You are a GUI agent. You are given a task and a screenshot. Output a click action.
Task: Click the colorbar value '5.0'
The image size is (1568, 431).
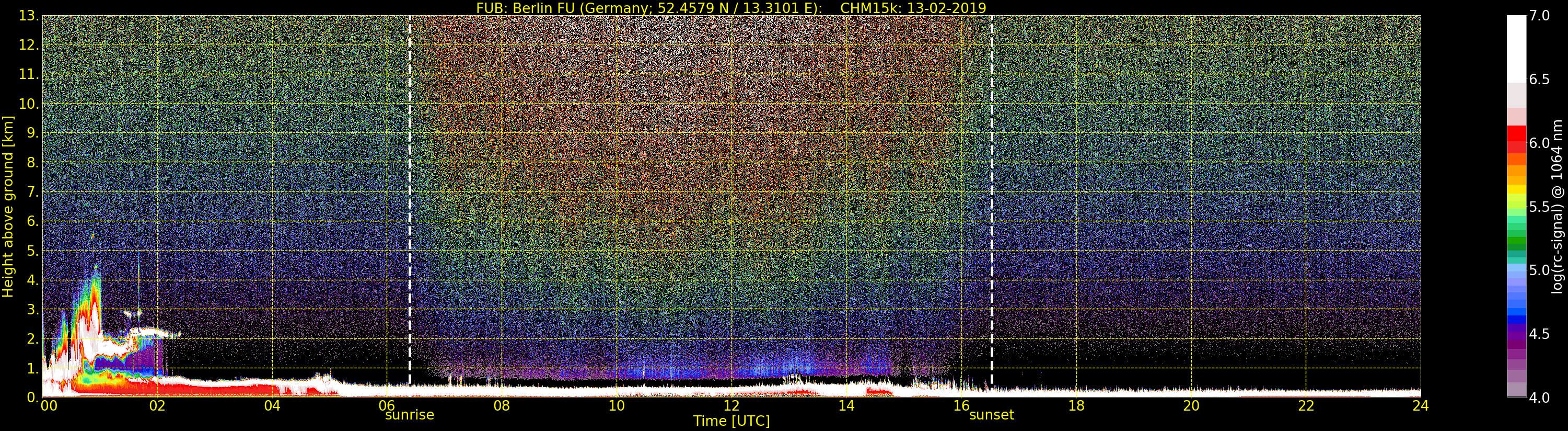1539,270
